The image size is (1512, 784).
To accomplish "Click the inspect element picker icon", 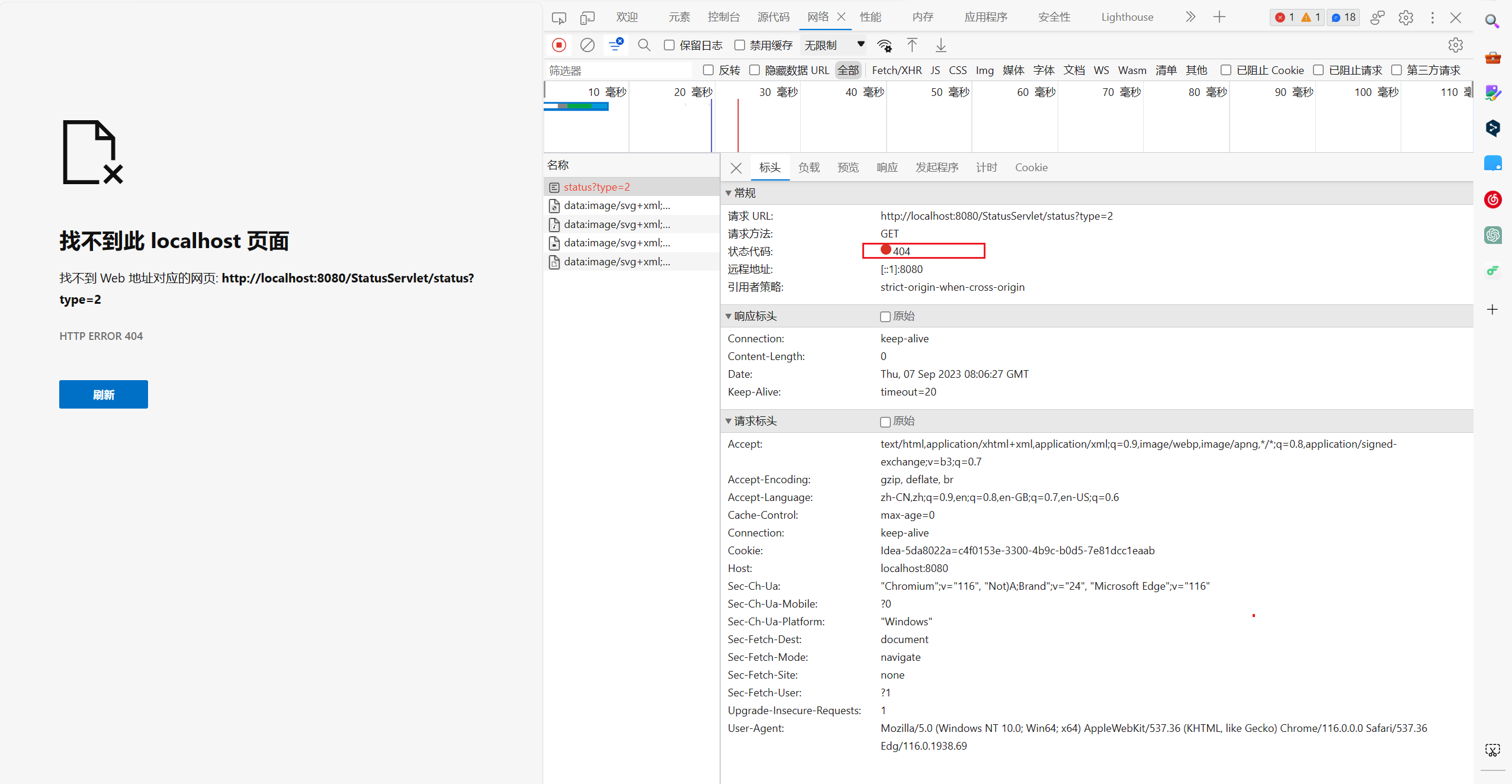I will 558,18.
